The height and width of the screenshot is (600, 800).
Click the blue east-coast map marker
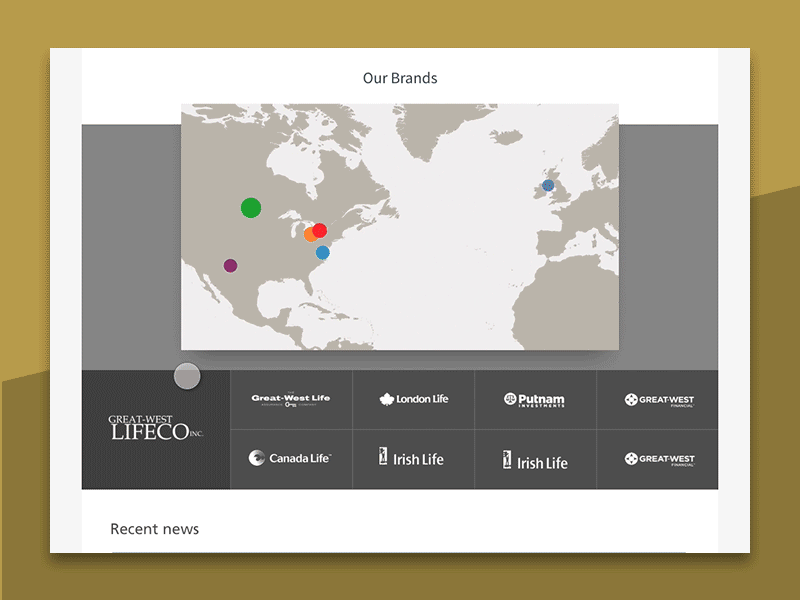tap(321, 252)
